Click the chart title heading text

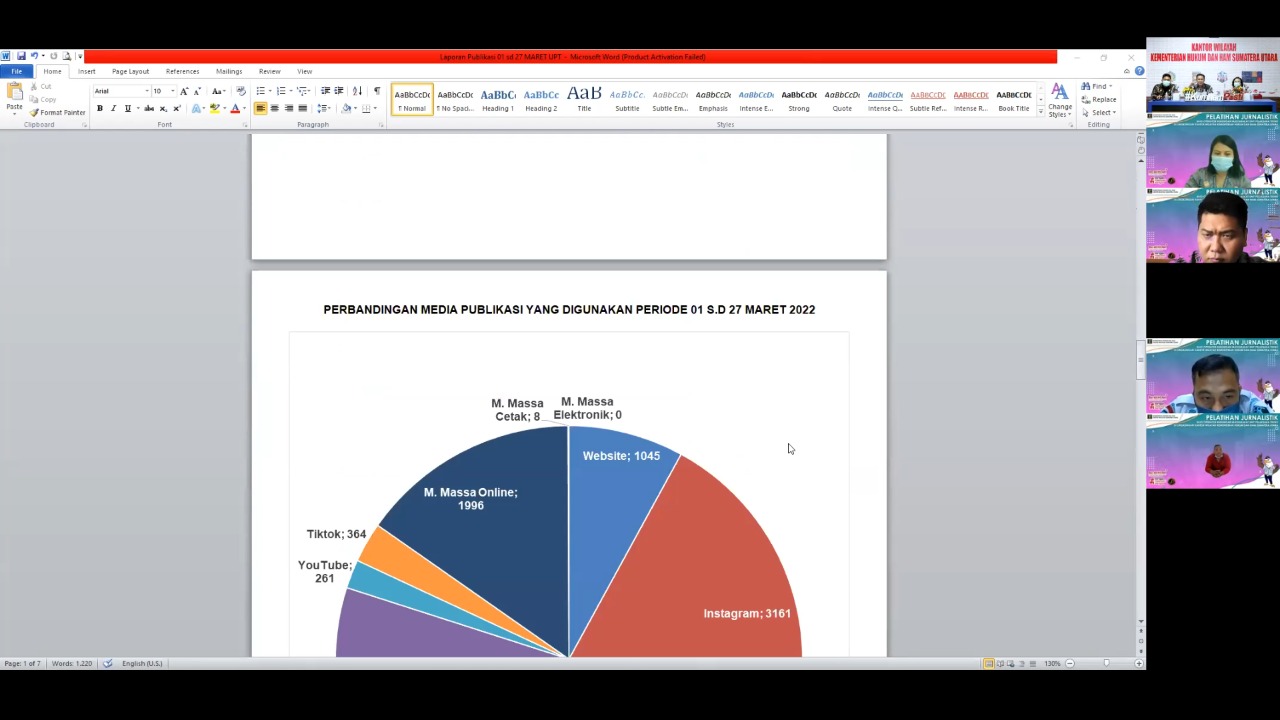569,310
